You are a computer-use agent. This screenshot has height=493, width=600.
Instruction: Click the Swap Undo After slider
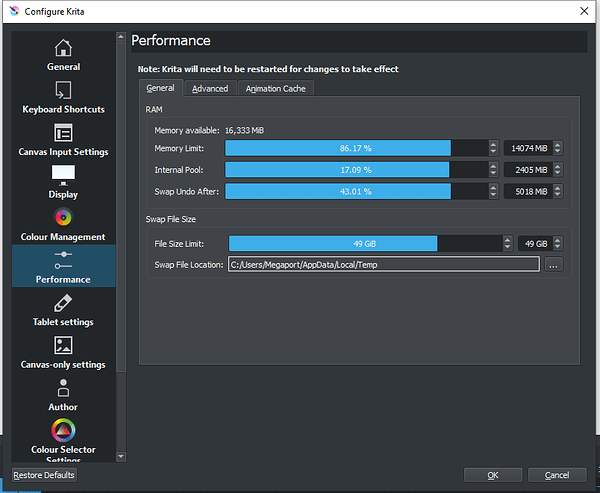point(356,191)
